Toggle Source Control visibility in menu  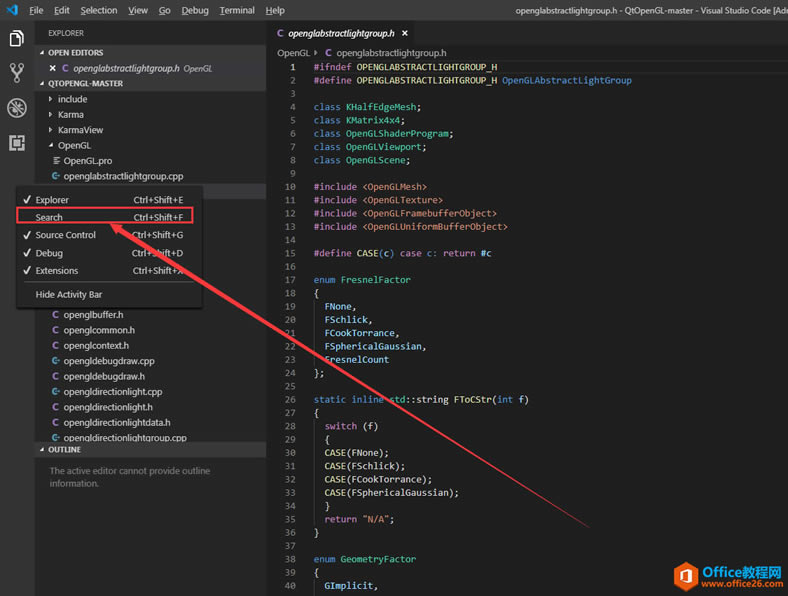coord(109,235)
